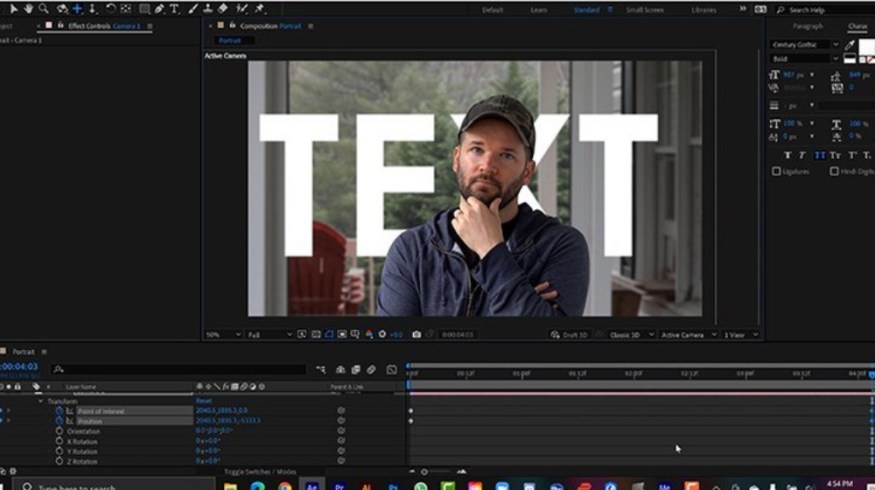The image size is (875, 490).
Task: Collapse the Transform property group
Action: tap(41, 401)
